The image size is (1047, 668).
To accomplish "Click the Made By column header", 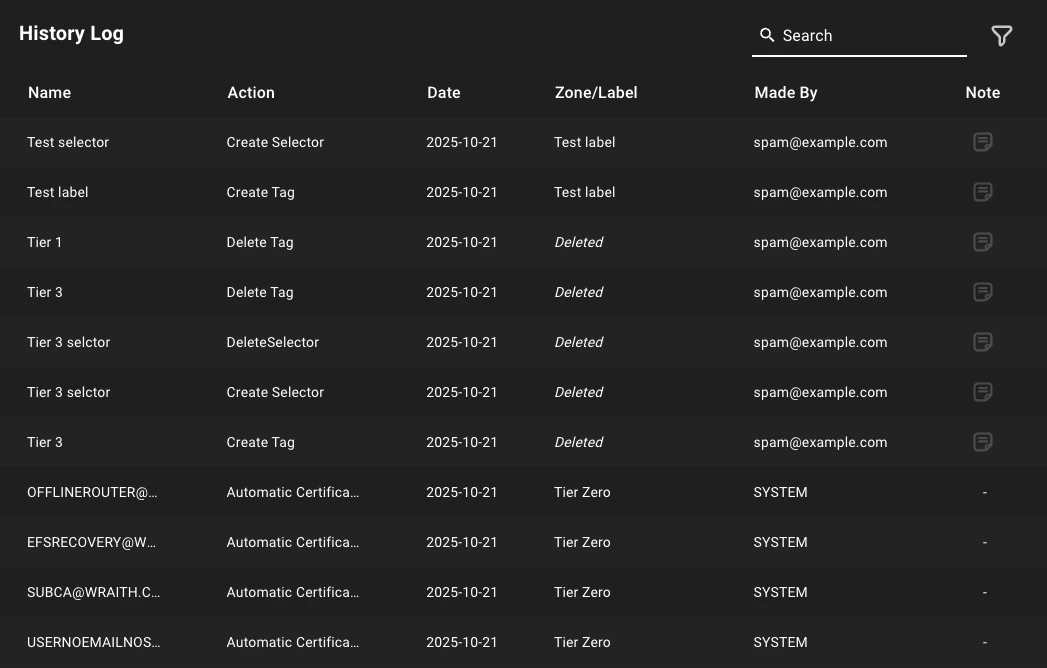I will point(786,93).
